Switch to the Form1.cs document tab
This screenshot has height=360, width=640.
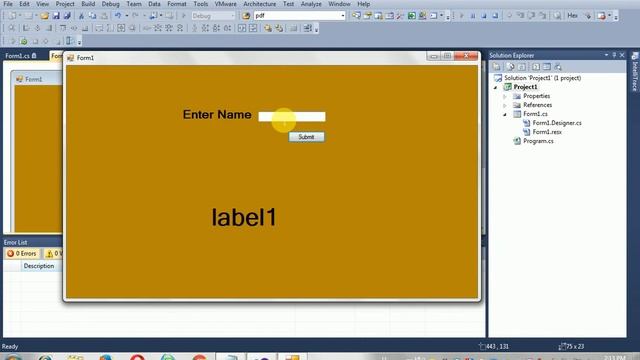point(21,56)
